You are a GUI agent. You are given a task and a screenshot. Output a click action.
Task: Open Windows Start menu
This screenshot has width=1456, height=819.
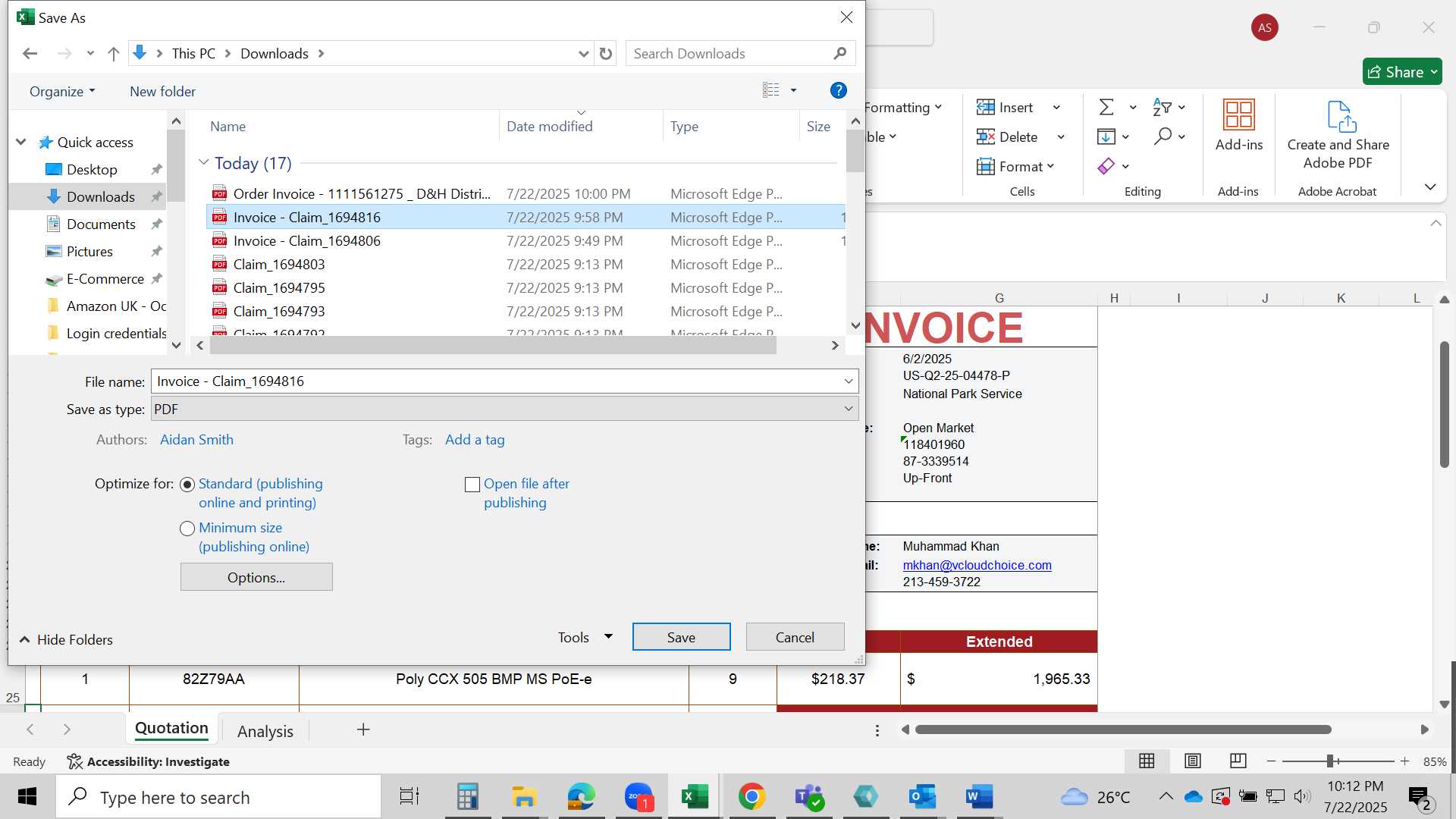coord(27,797)
